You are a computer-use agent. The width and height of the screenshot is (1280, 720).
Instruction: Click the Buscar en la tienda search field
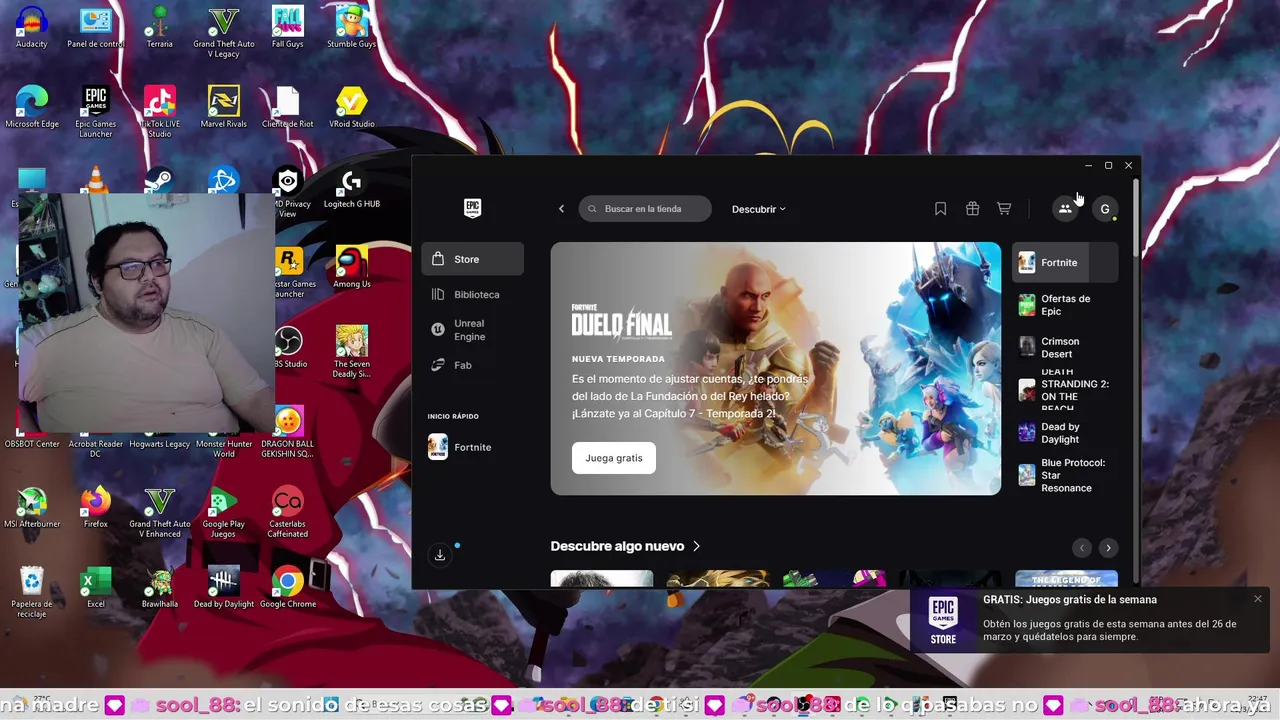[645, 209]
